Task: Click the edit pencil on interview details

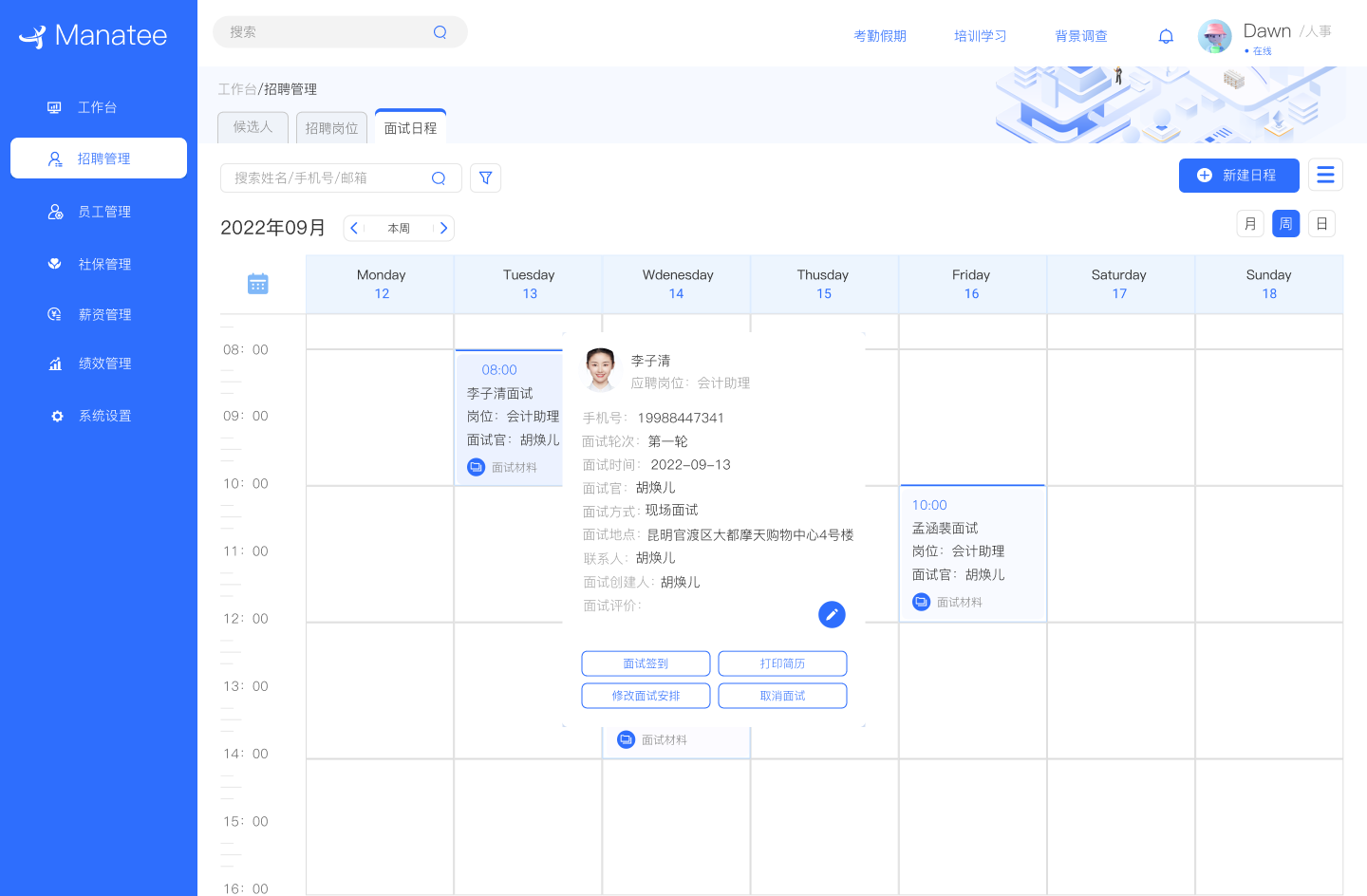Action: [832, 614]
